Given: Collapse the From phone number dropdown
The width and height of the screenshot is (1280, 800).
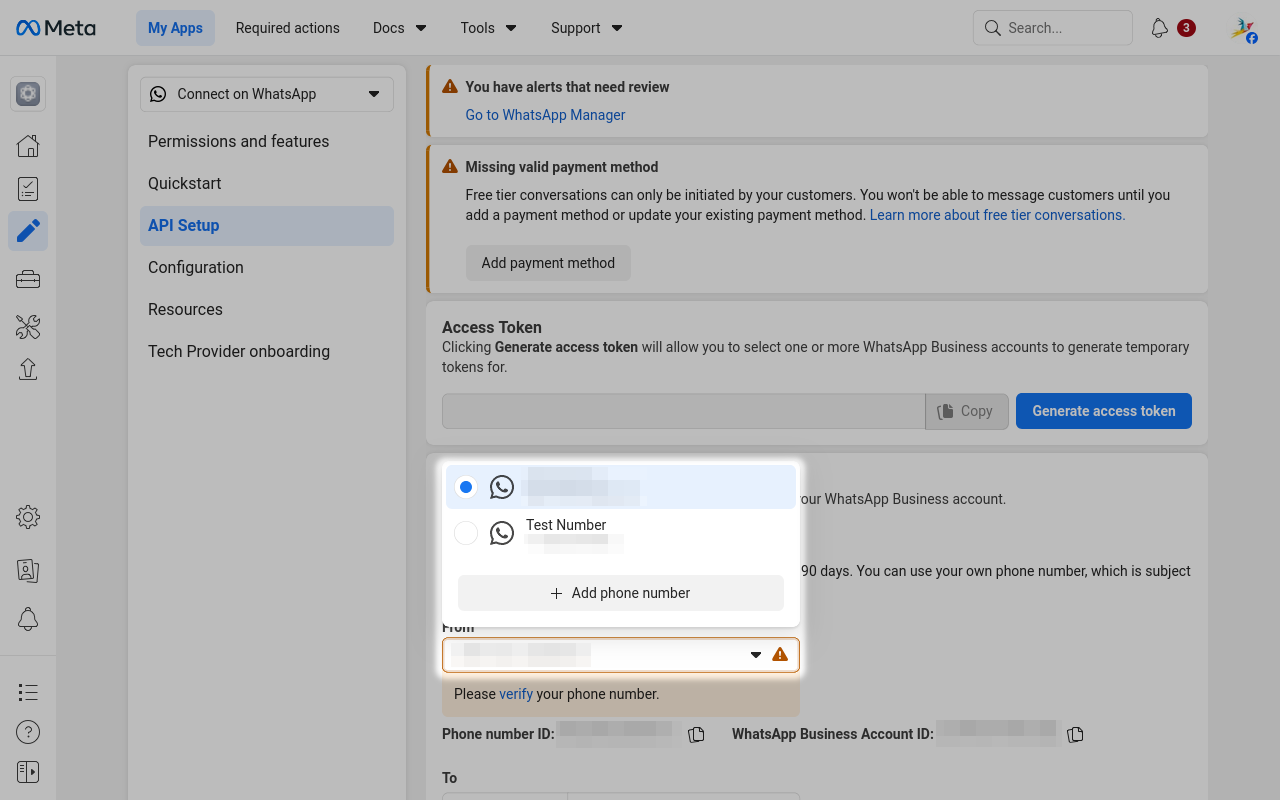Looking at the screenshot, I should click(x=756, y=655).
